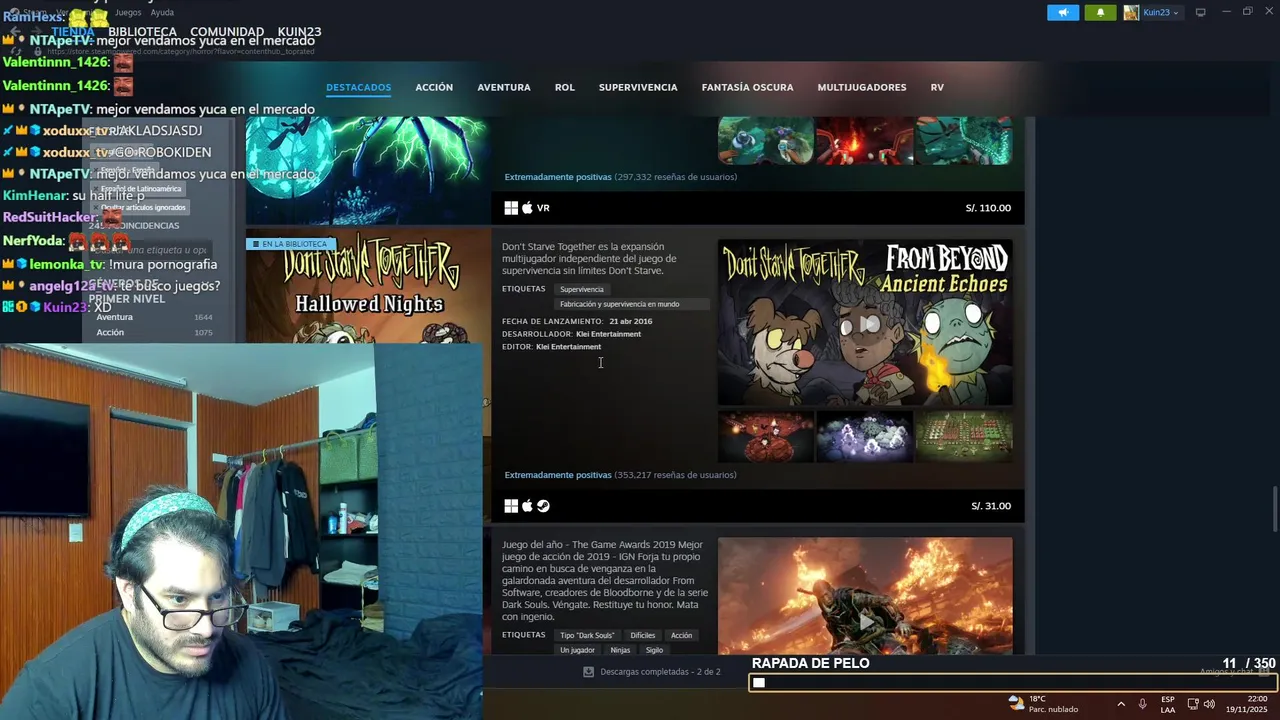Click the blue announcements megaphone button
Image resolution: width=1280 pixels, height=720 pixels.
[1063, 12]
